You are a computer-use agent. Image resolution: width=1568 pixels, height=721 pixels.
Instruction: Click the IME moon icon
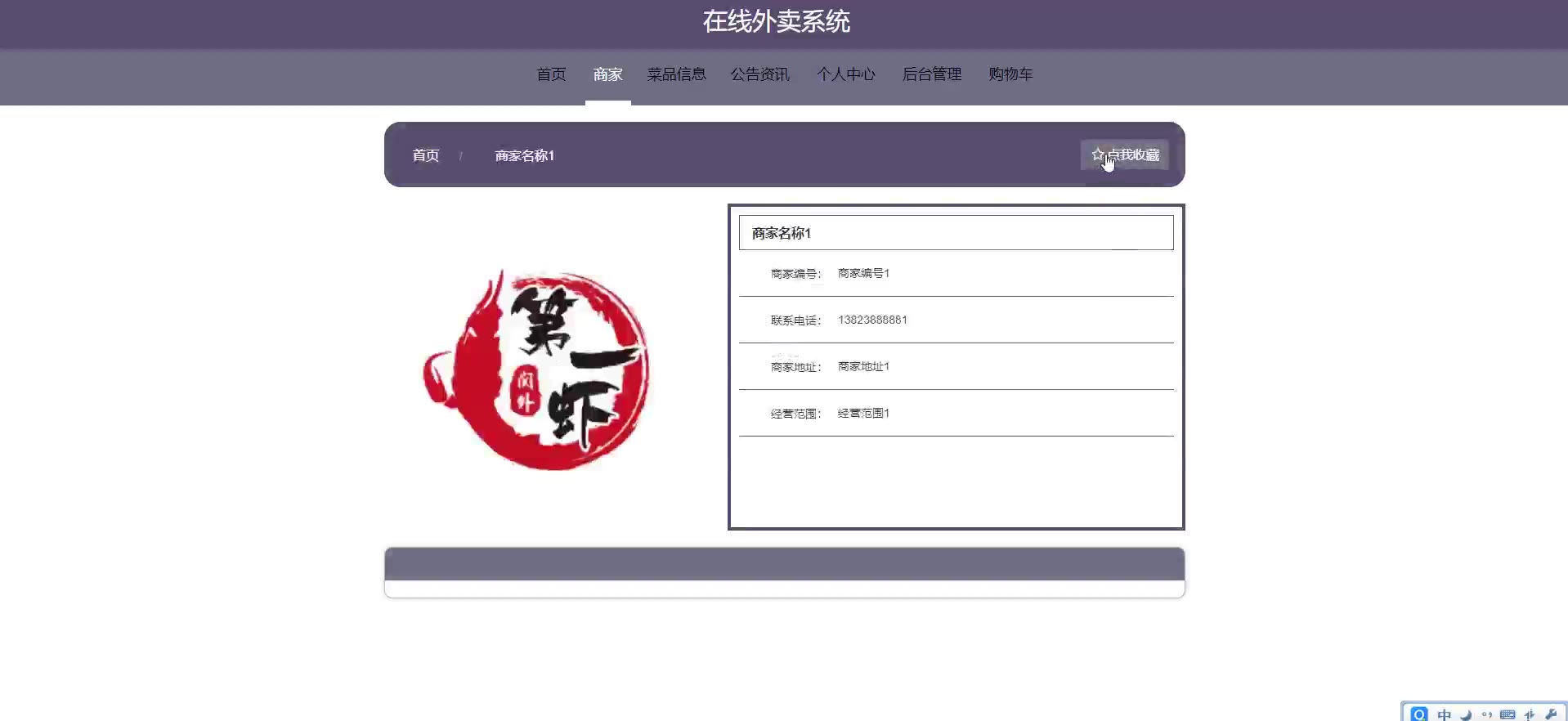(1466, 715)
